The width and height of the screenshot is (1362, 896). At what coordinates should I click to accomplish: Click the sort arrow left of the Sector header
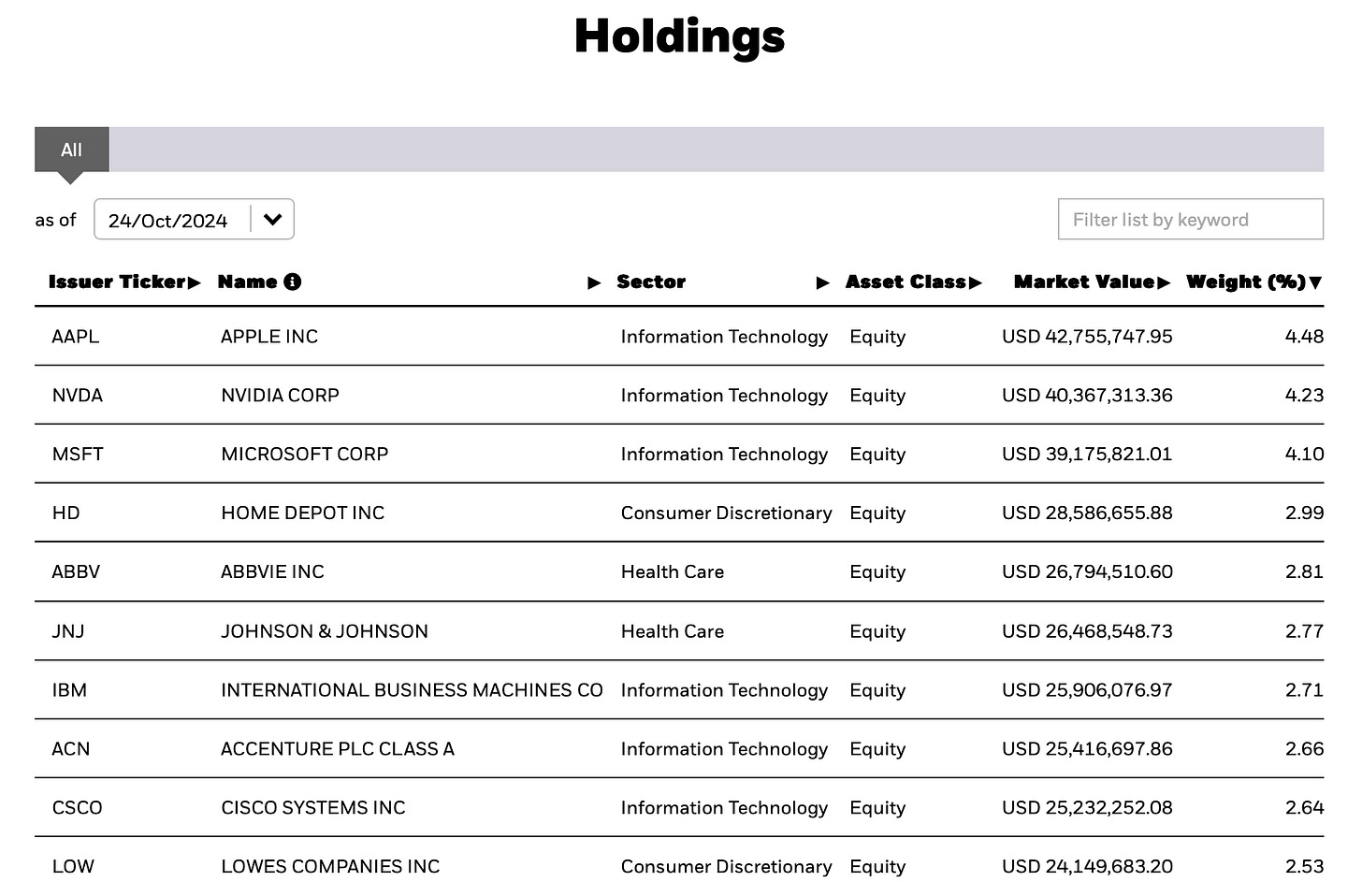point(594,282)
